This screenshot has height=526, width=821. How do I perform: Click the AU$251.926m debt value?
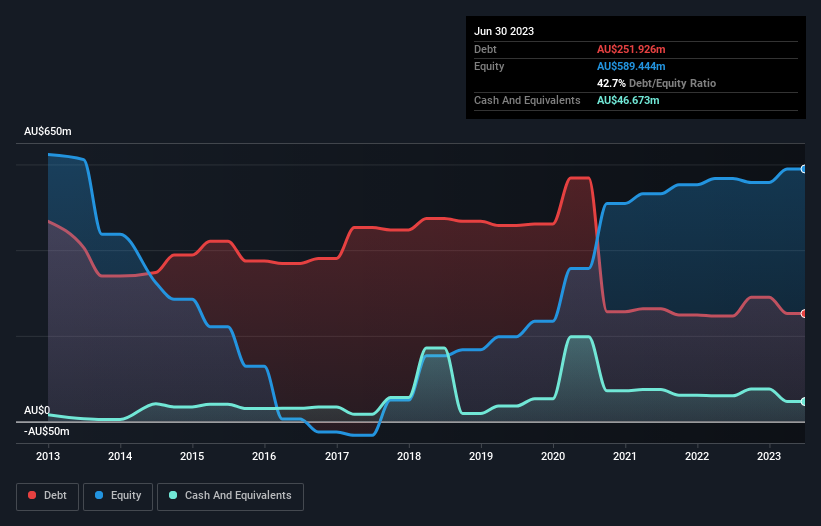(631, 49)
